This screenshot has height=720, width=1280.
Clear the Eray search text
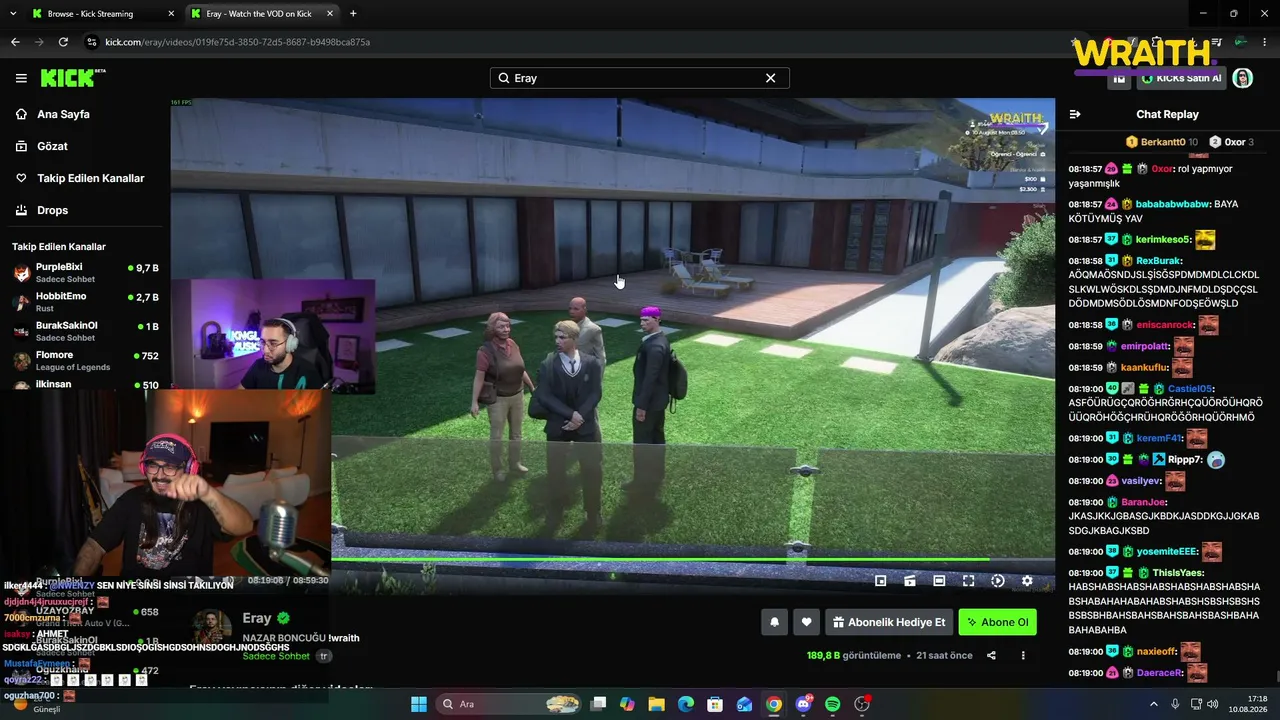770,78
